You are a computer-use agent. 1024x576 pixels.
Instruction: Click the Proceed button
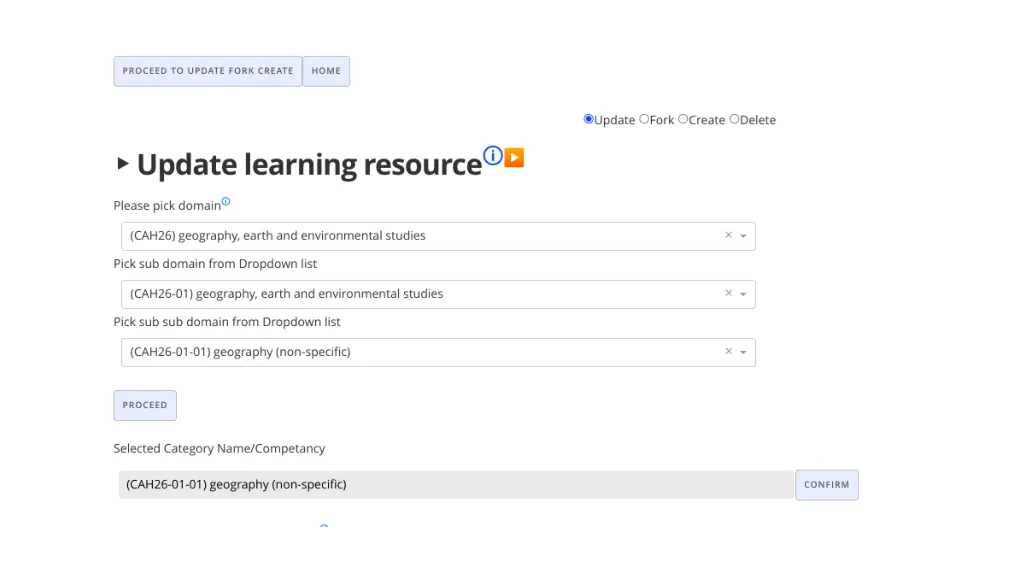[x=145, y=406]
